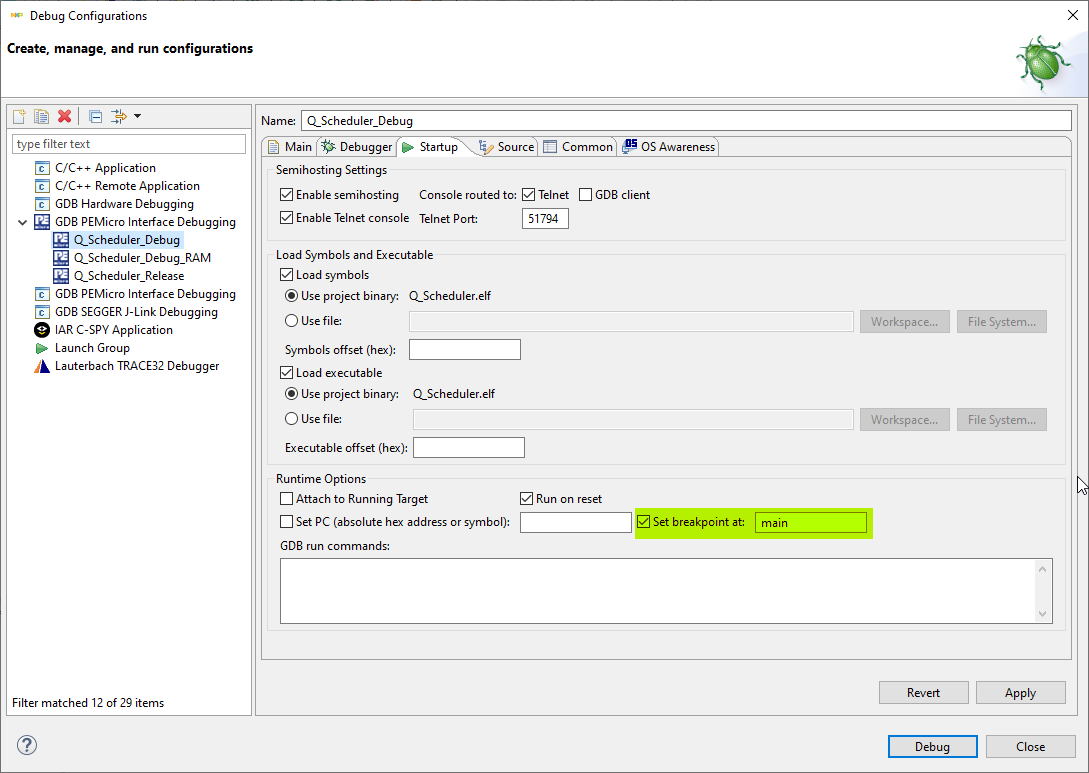
Task: Check Attach to Running Target
Action: [x=286, y=498]
